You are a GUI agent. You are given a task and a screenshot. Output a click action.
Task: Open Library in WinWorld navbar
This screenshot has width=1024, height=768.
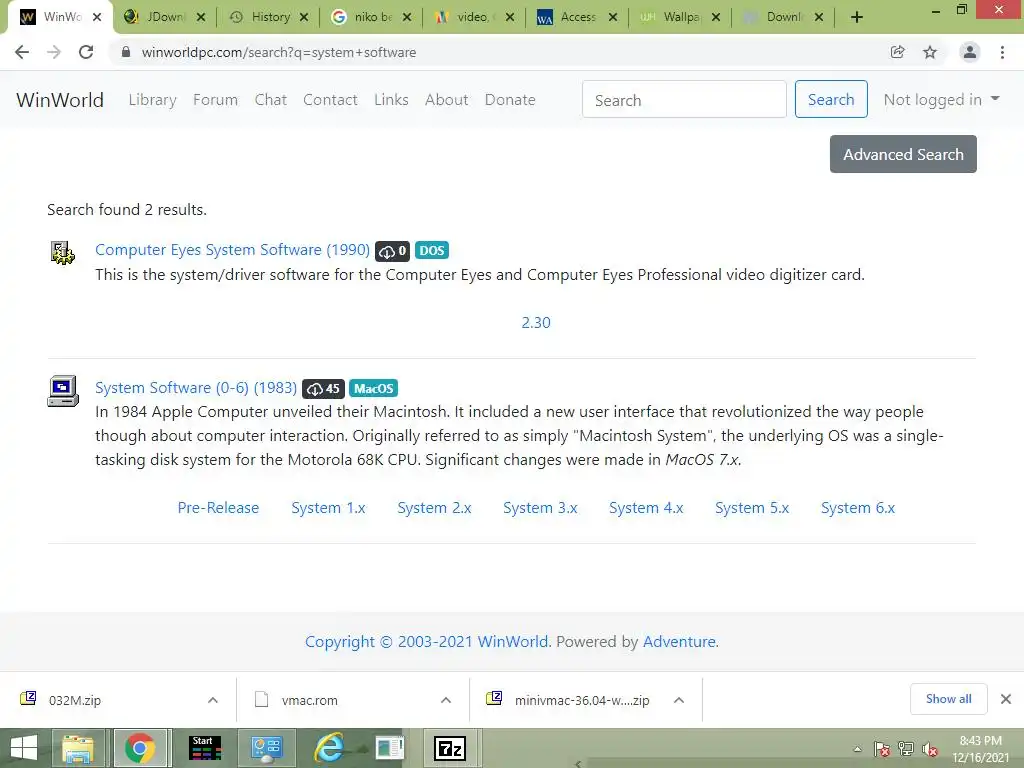[152, 100]
